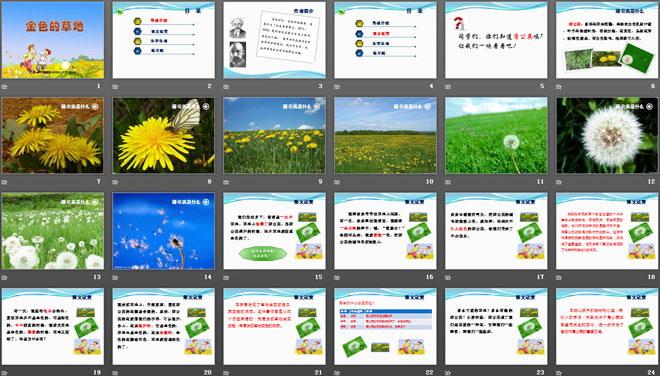Viewport: 660px width, 376px height.
Task: Select slide 18 with red paragraph text
Action: (607, 231)
